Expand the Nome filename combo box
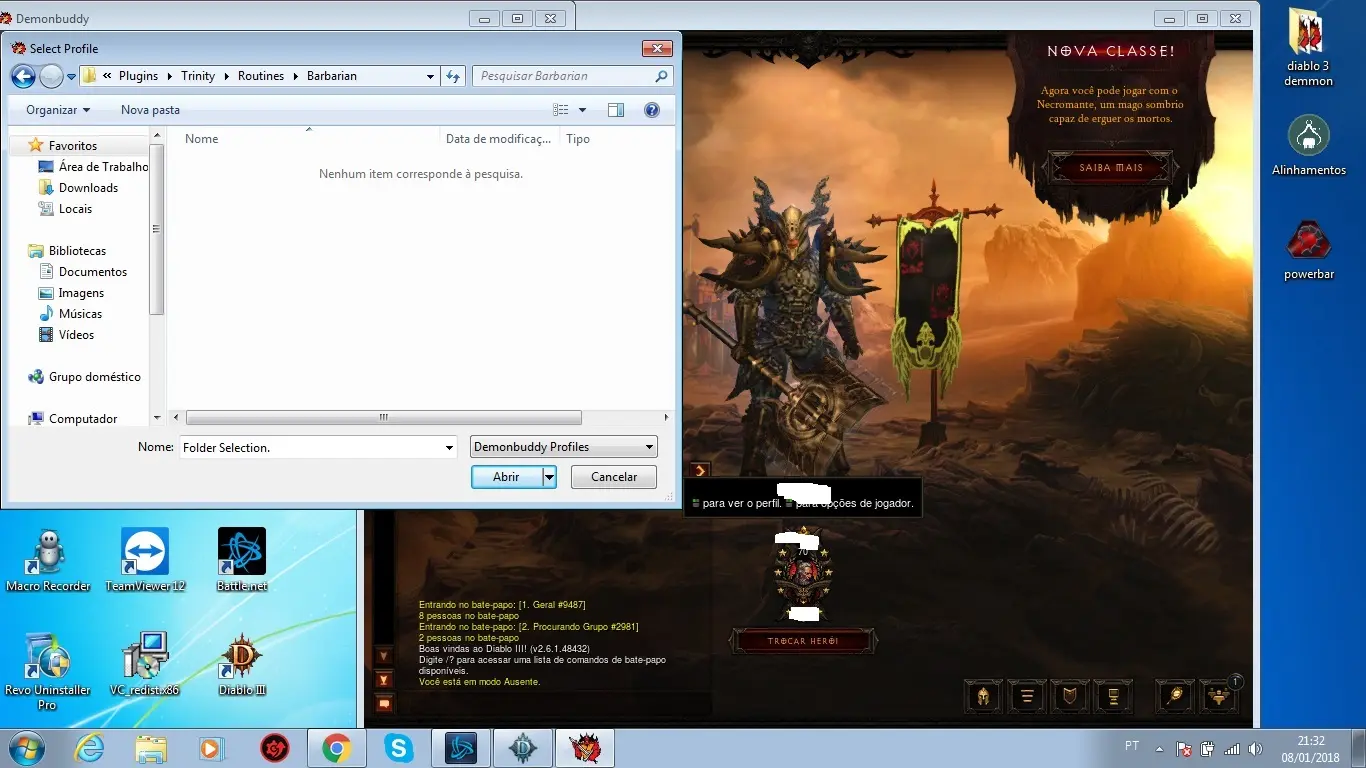1366x768 pixels. (449, 448)
